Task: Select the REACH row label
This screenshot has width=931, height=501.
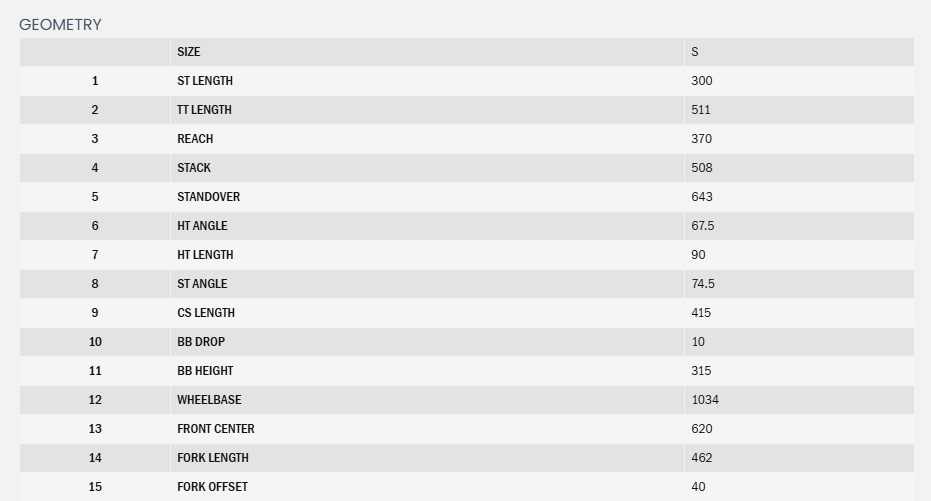Action: pos(195,139)
